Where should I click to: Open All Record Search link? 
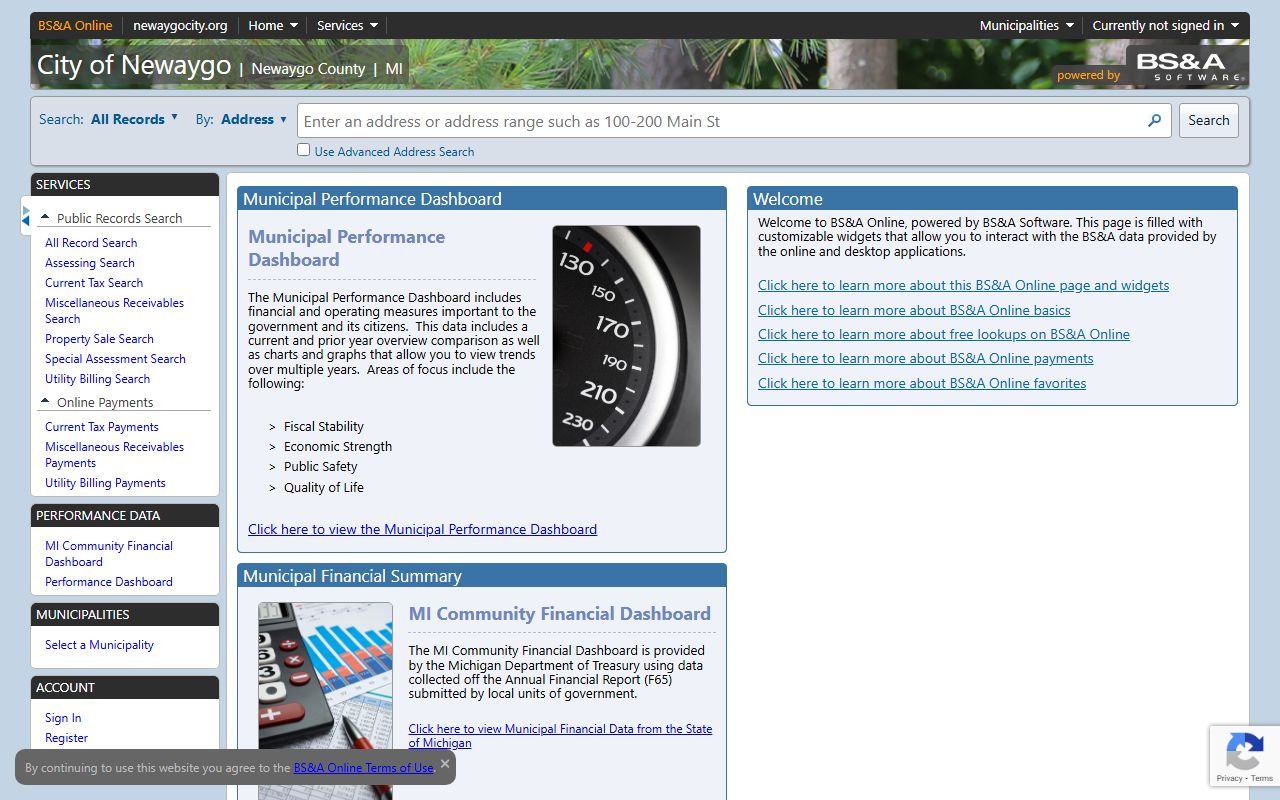pos(91,243)
